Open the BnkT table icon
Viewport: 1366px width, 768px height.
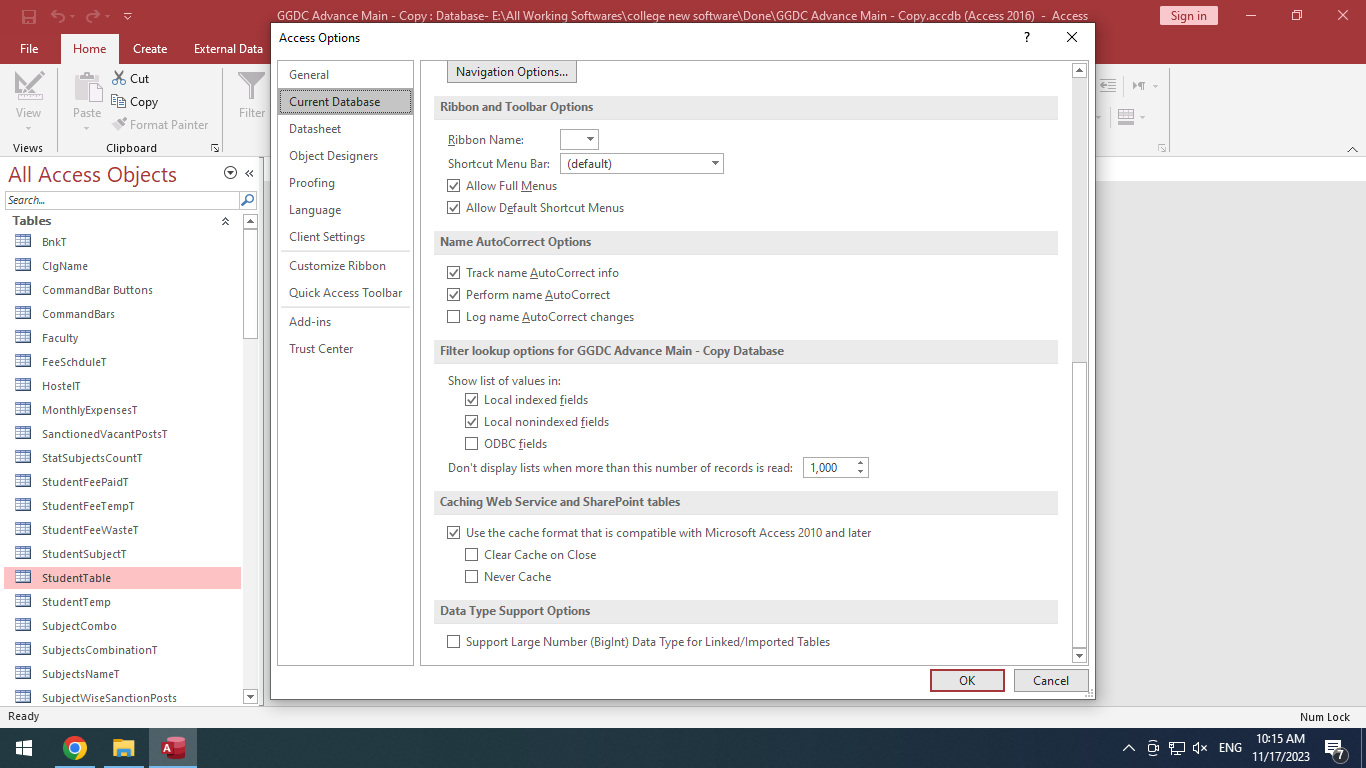click(x=23, y=241)
